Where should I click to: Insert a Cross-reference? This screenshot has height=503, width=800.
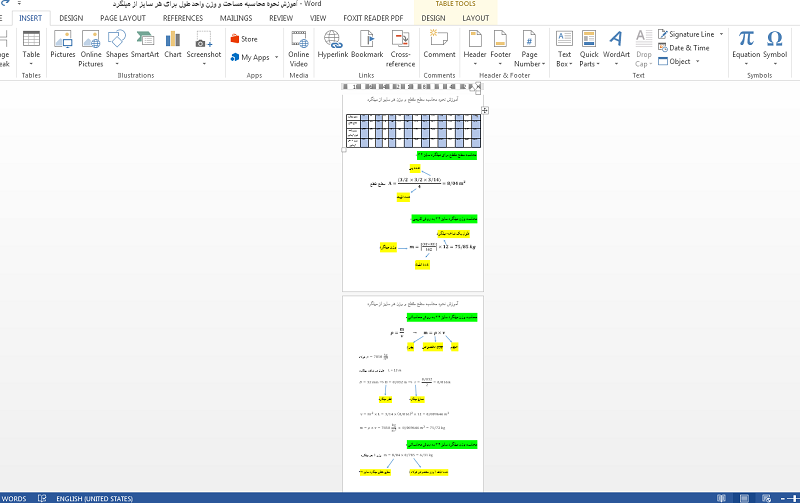tap(400, 48)
